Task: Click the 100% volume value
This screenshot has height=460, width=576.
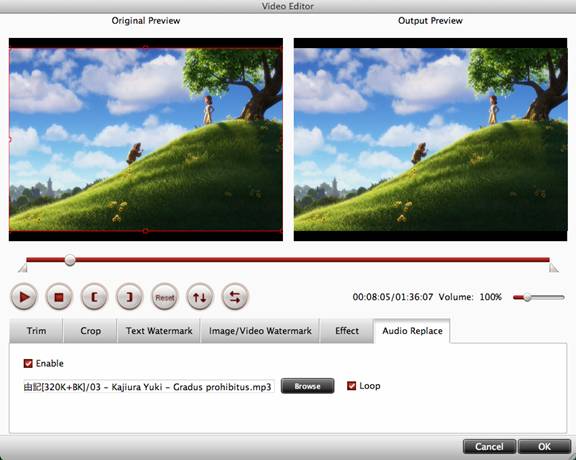Action: tap(491, 297)
